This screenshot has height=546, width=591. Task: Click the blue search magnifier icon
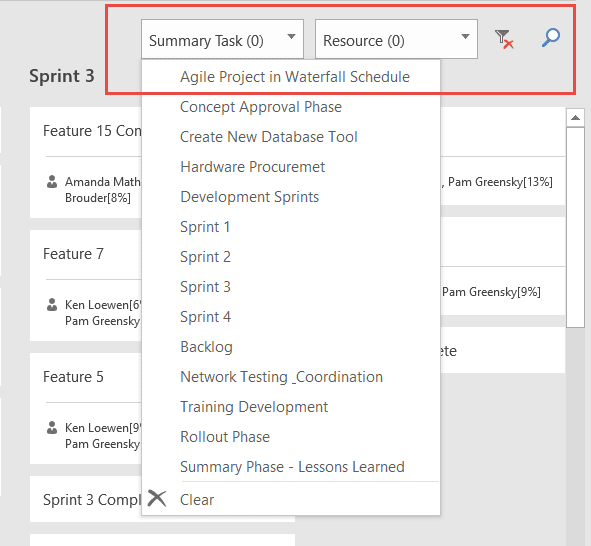click(x=551, y=38)
